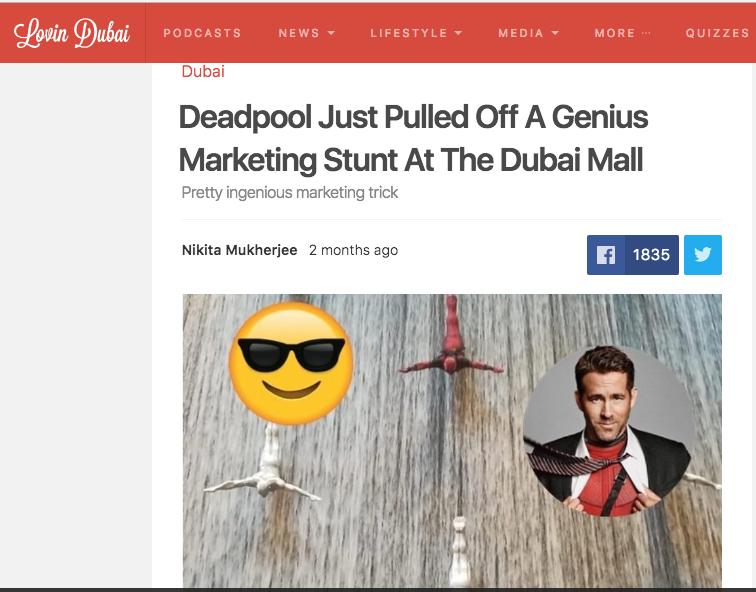Open author Nikita Mukherjee's profile link
This screenshot has width=756, height=592.
click(x=239, y=250)
